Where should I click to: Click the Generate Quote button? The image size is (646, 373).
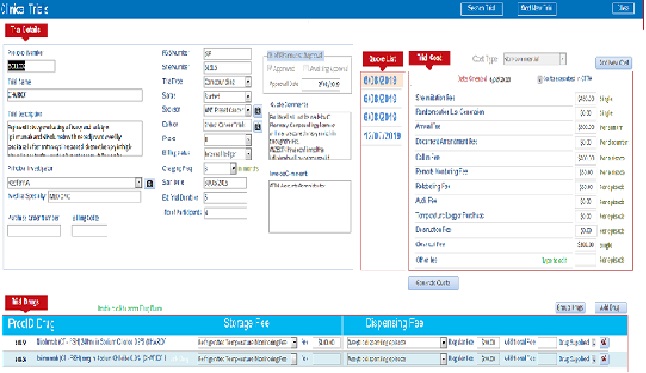(x=433, y=283)
